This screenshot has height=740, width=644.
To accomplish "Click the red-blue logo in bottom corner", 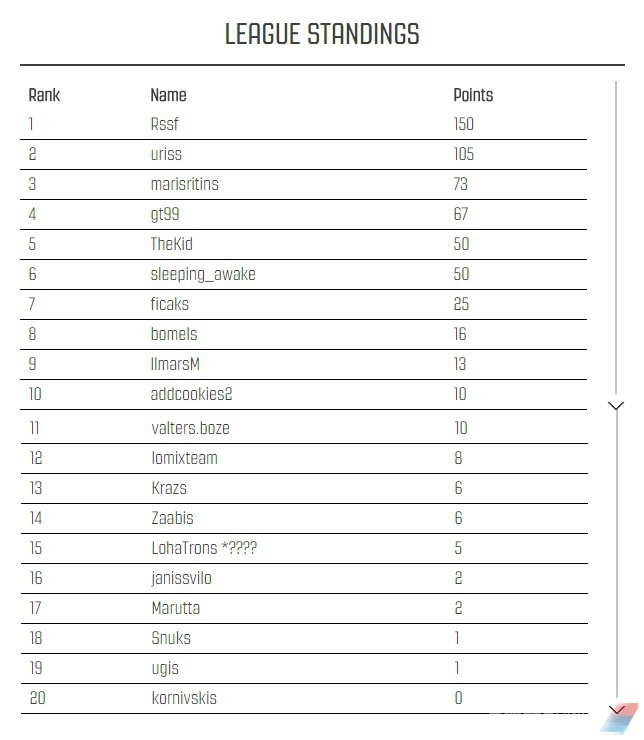I will pos(619,719).
